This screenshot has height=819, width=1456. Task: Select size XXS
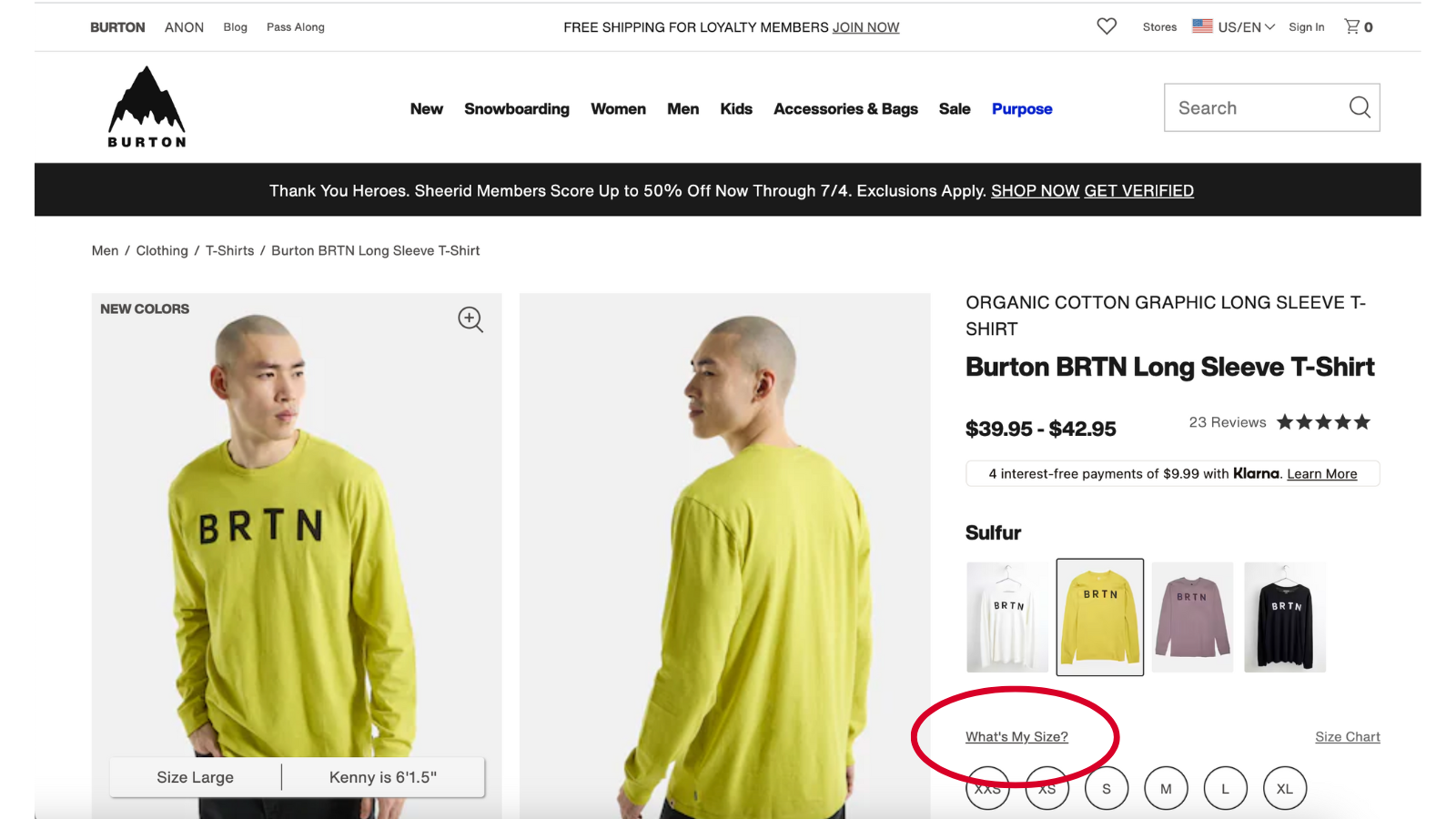[987, 788]
